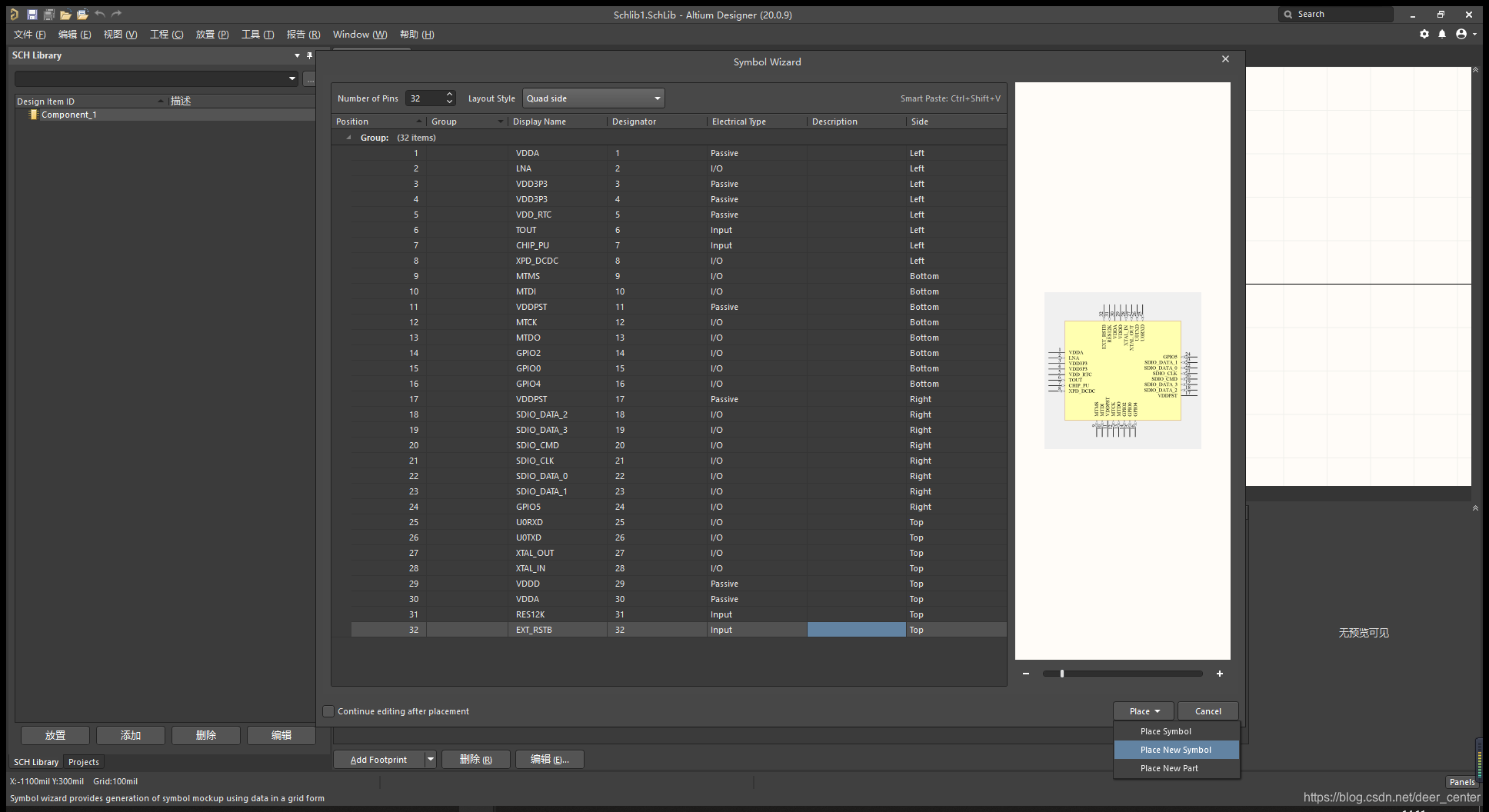
Task: Open notifications via the bell icon
Action: [x=1442, y=34]
